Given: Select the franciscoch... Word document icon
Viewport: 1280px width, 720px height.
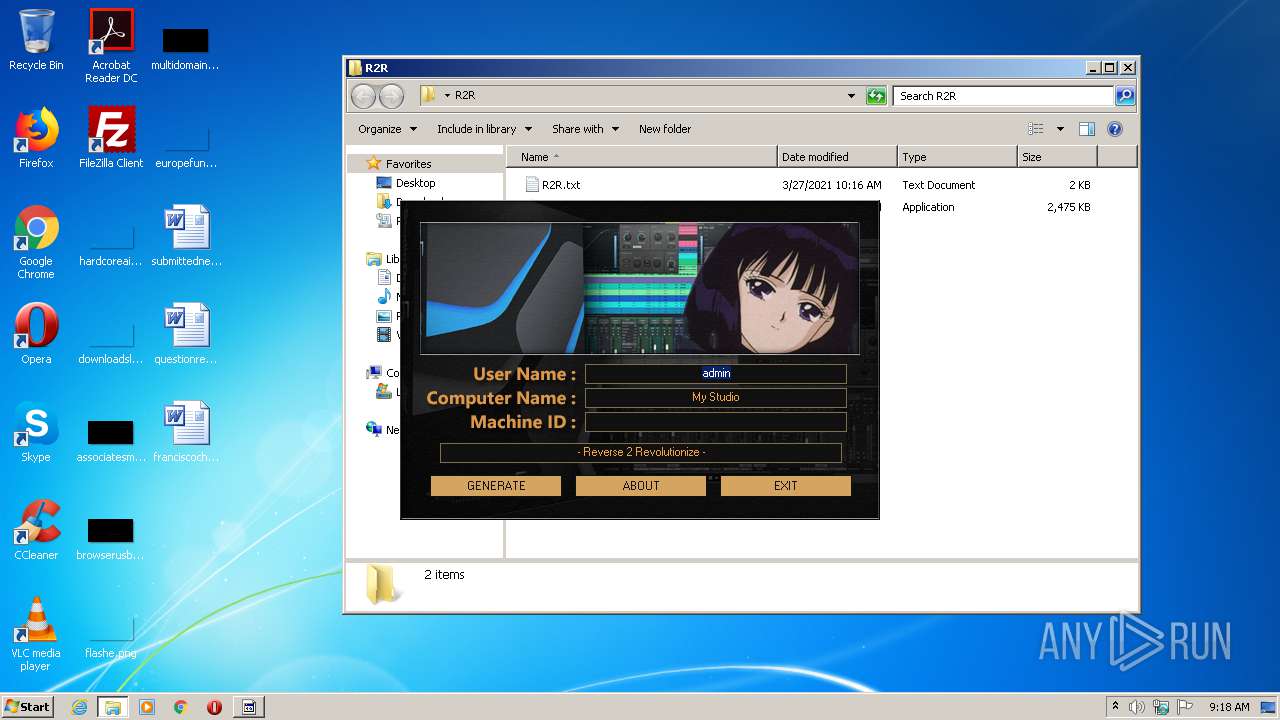Looking at the screenshot, I should tap(186, 432).
